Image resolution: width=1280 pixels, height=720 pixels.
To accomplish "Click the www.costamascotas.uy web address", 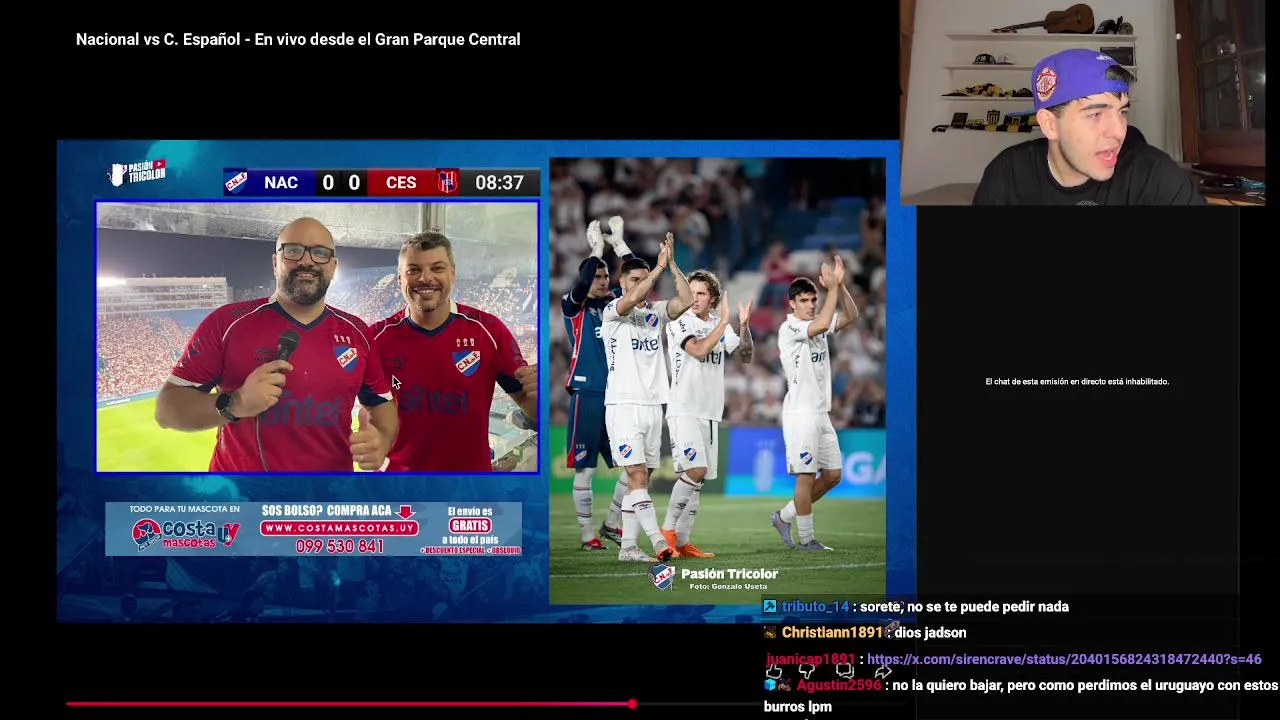I will point(340,528).
